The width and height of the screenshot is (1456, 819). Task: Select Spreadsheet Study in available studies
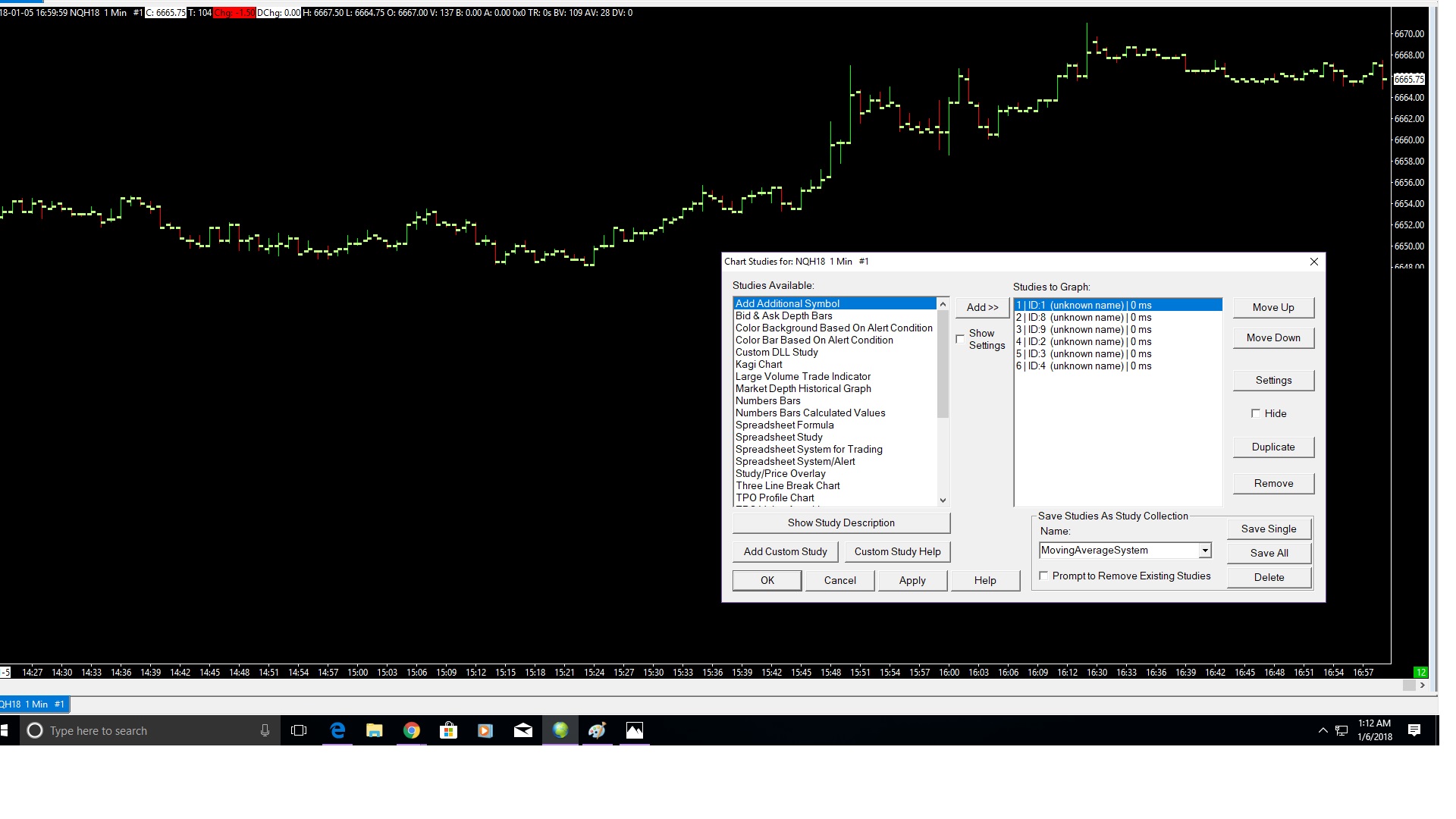click(x=779, y=437)
